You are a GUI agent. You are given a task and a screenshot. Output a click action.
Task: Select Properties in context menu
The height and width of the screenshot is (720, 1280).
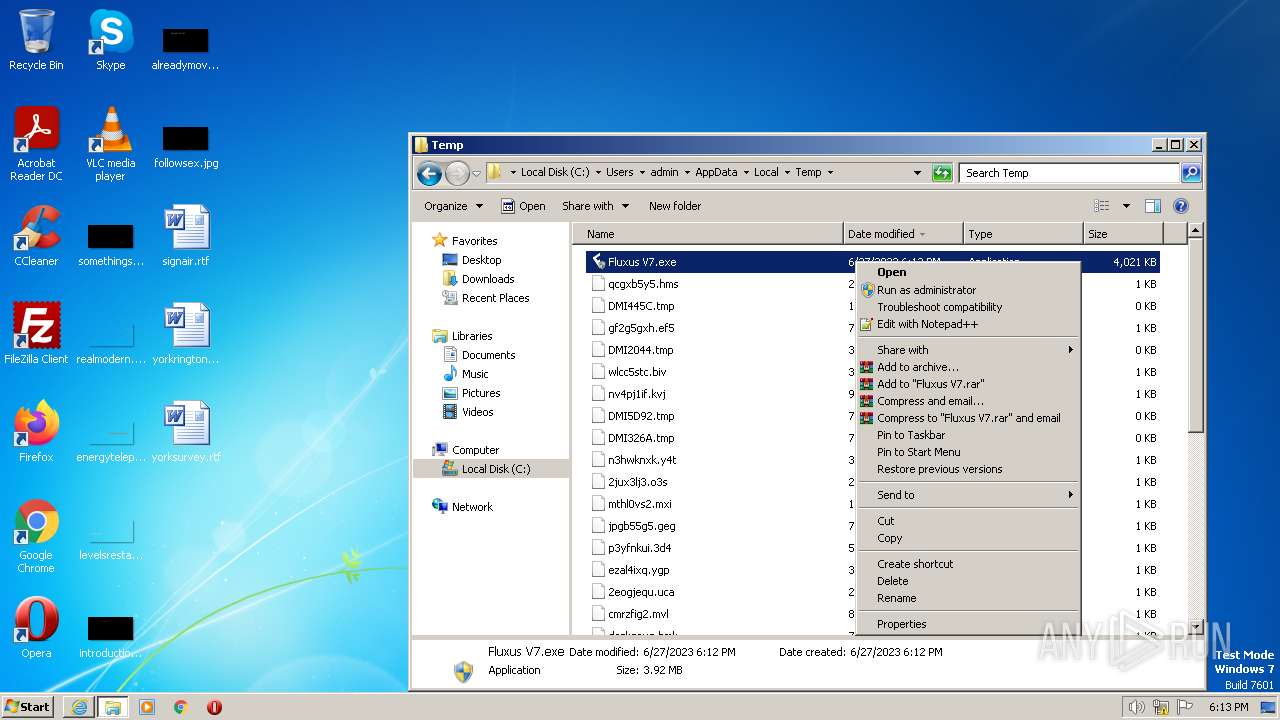tap(968, 624)
